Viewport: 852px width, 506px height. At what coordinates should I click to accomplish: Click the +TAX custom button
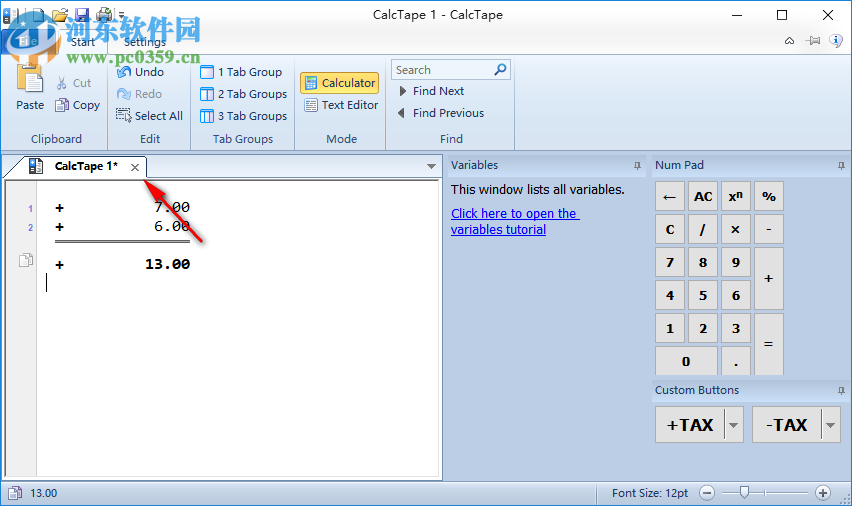pos(690,424)
